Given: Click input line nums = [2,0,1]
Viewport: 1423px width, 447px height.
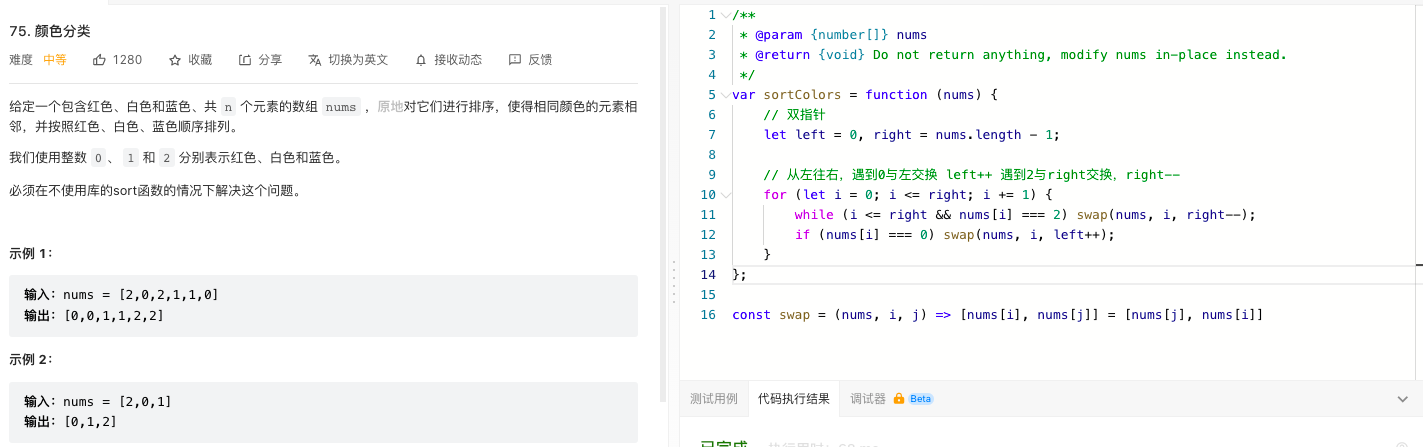Looking at the screenshot, I should tap(98, 401).
